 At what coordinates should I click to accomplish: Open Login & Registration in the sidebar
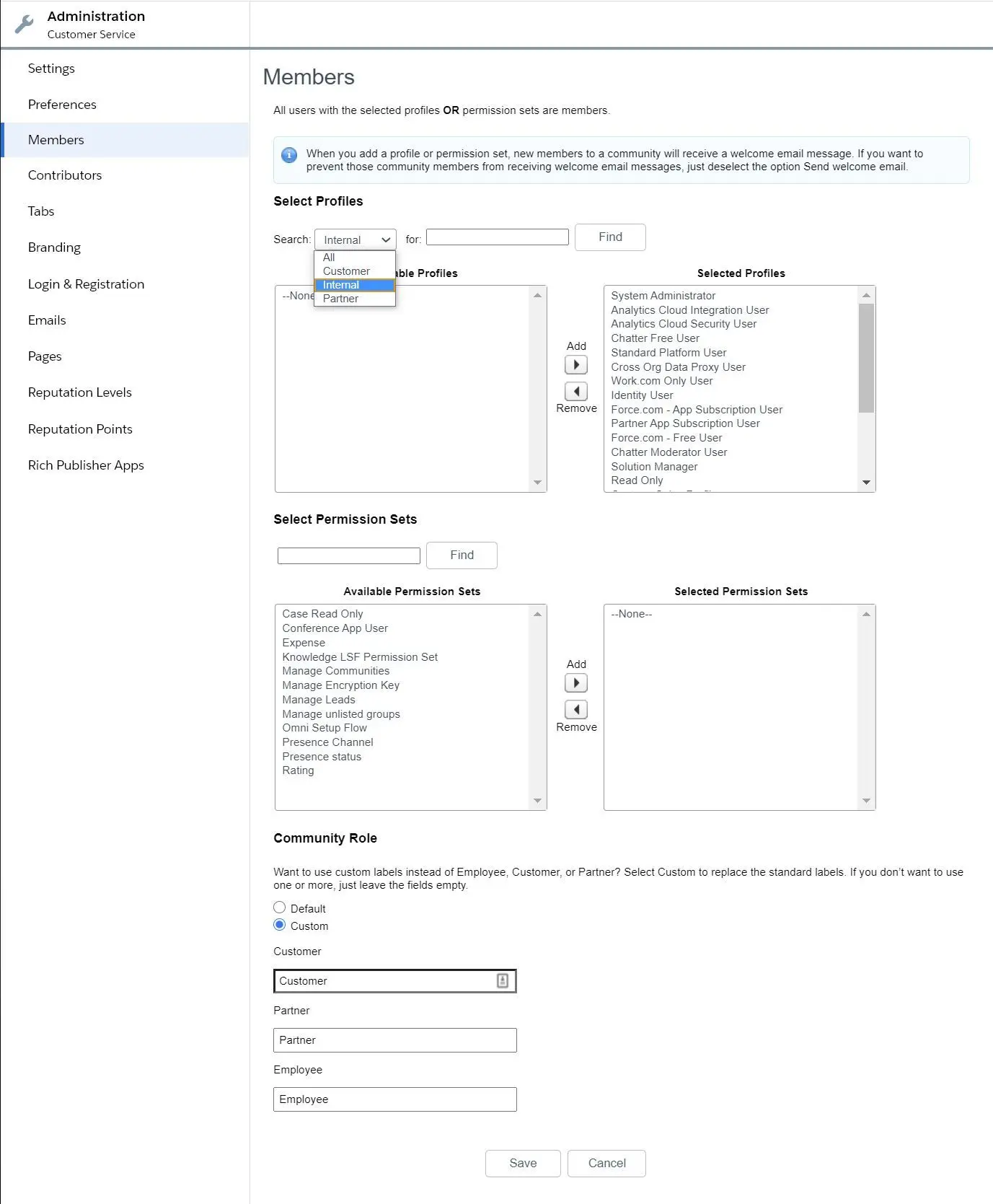pyautogui.click(x=86, y=284)
